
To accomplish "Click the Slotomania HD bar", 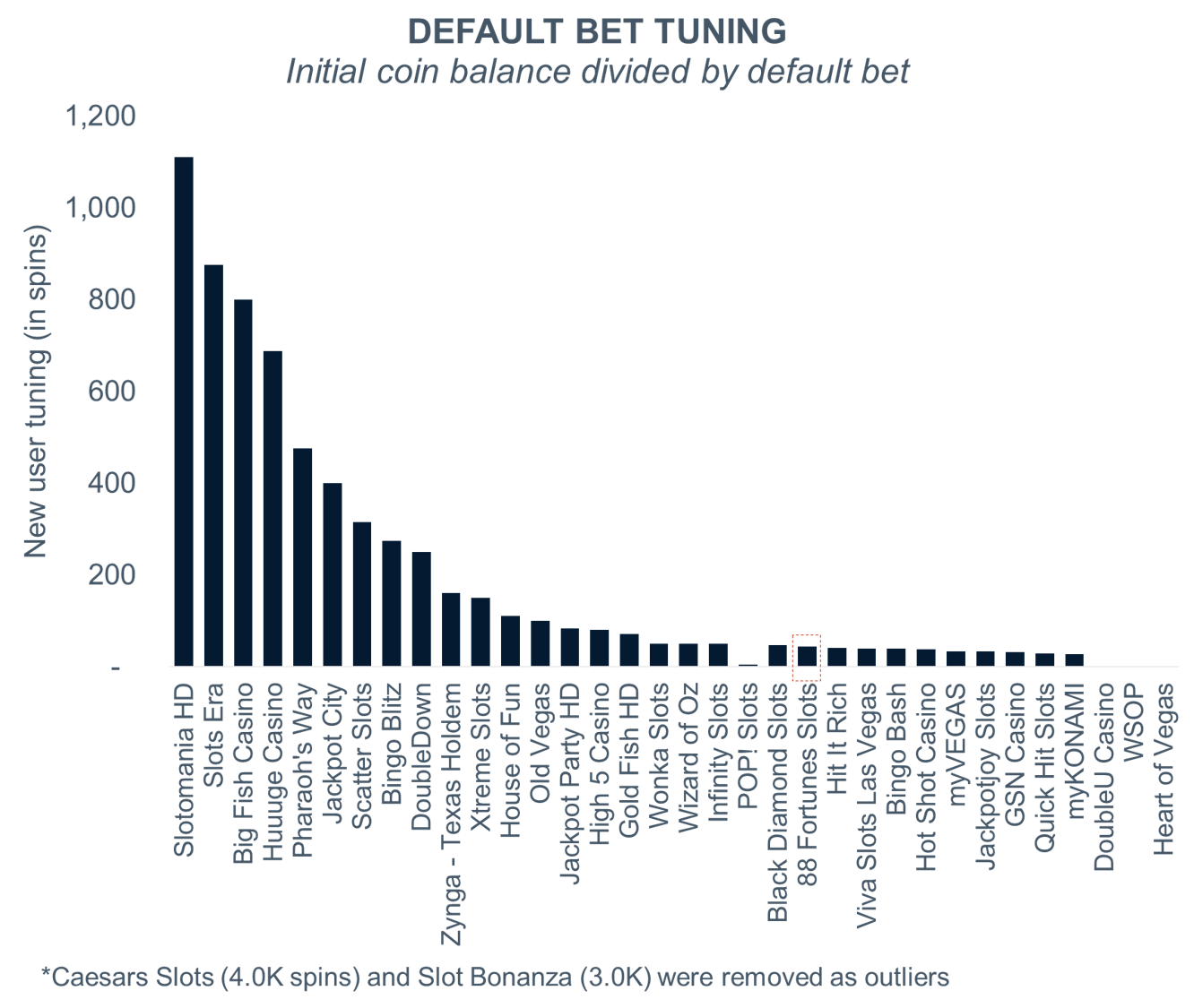I will (184, 412).
